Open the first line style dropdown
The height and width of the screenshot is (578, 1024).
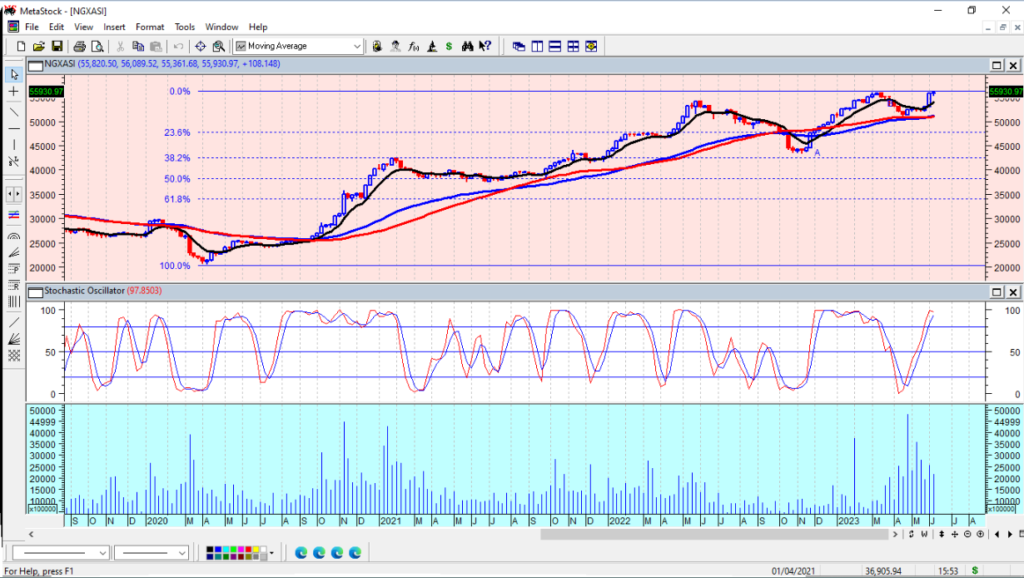pos(103,553)
